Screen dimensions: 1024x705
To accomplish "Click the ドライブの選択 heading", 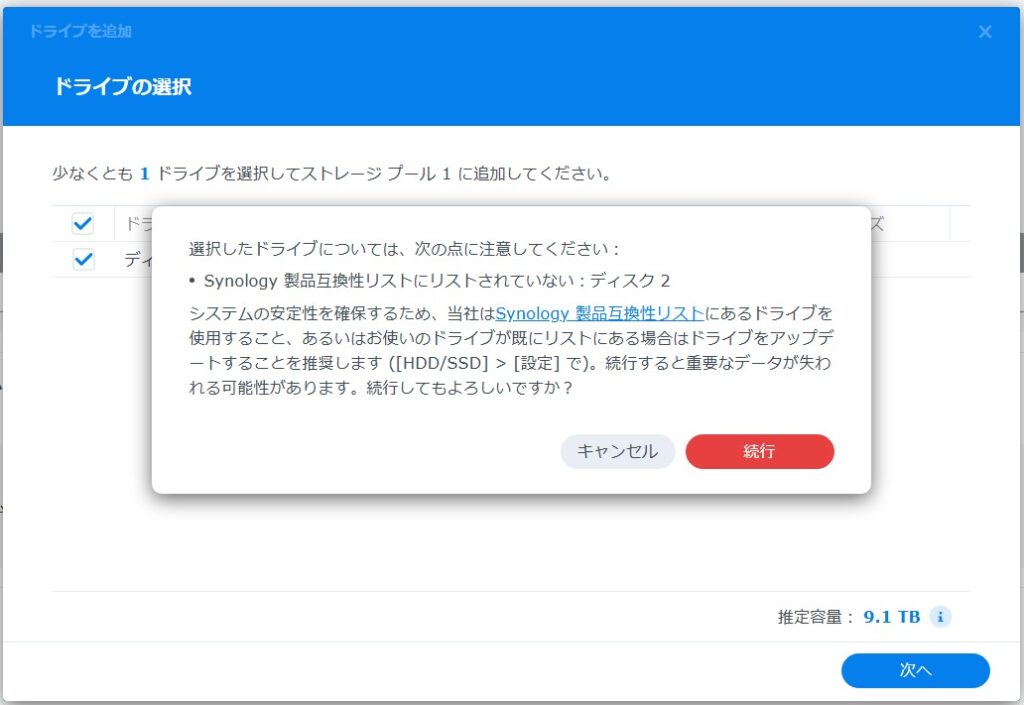I will click(122, 86).
